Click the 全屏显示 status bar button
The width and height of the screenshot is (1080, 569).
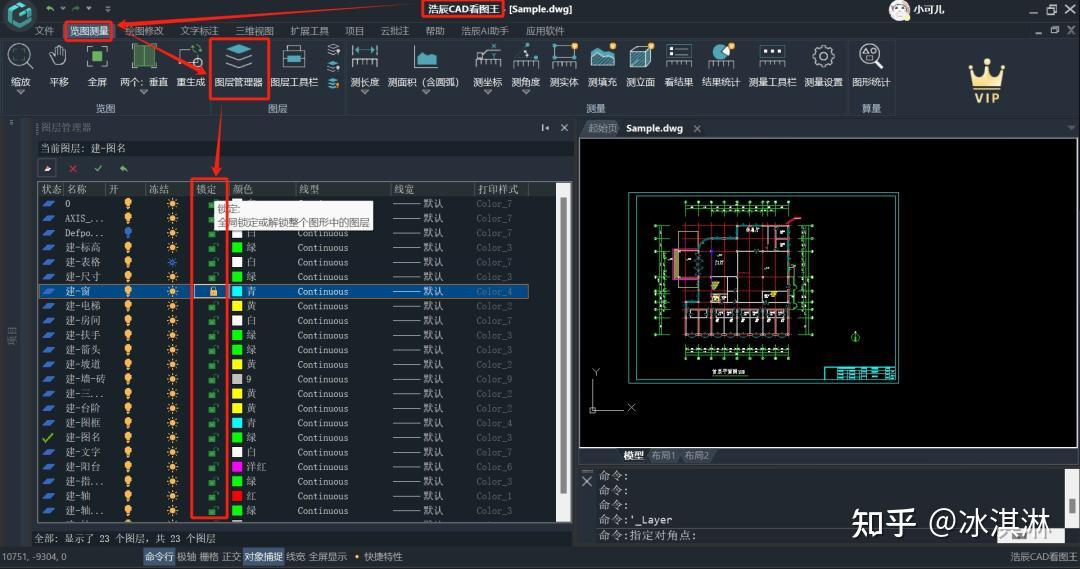[328, 557]
